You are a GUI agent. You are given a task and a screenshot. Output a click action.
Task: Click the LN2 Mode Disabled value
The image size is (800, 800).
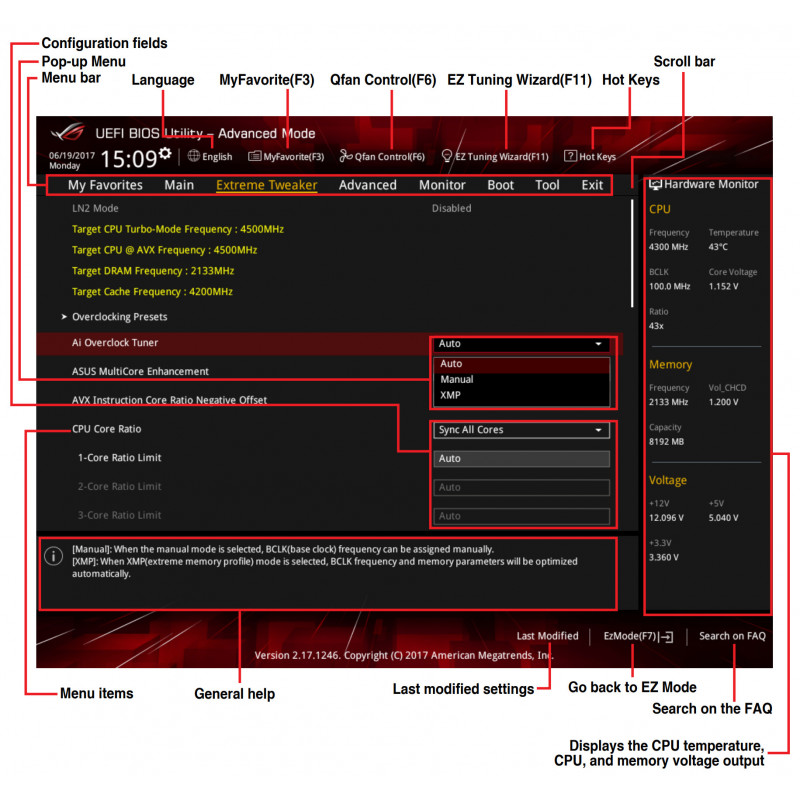coord(452,208)
